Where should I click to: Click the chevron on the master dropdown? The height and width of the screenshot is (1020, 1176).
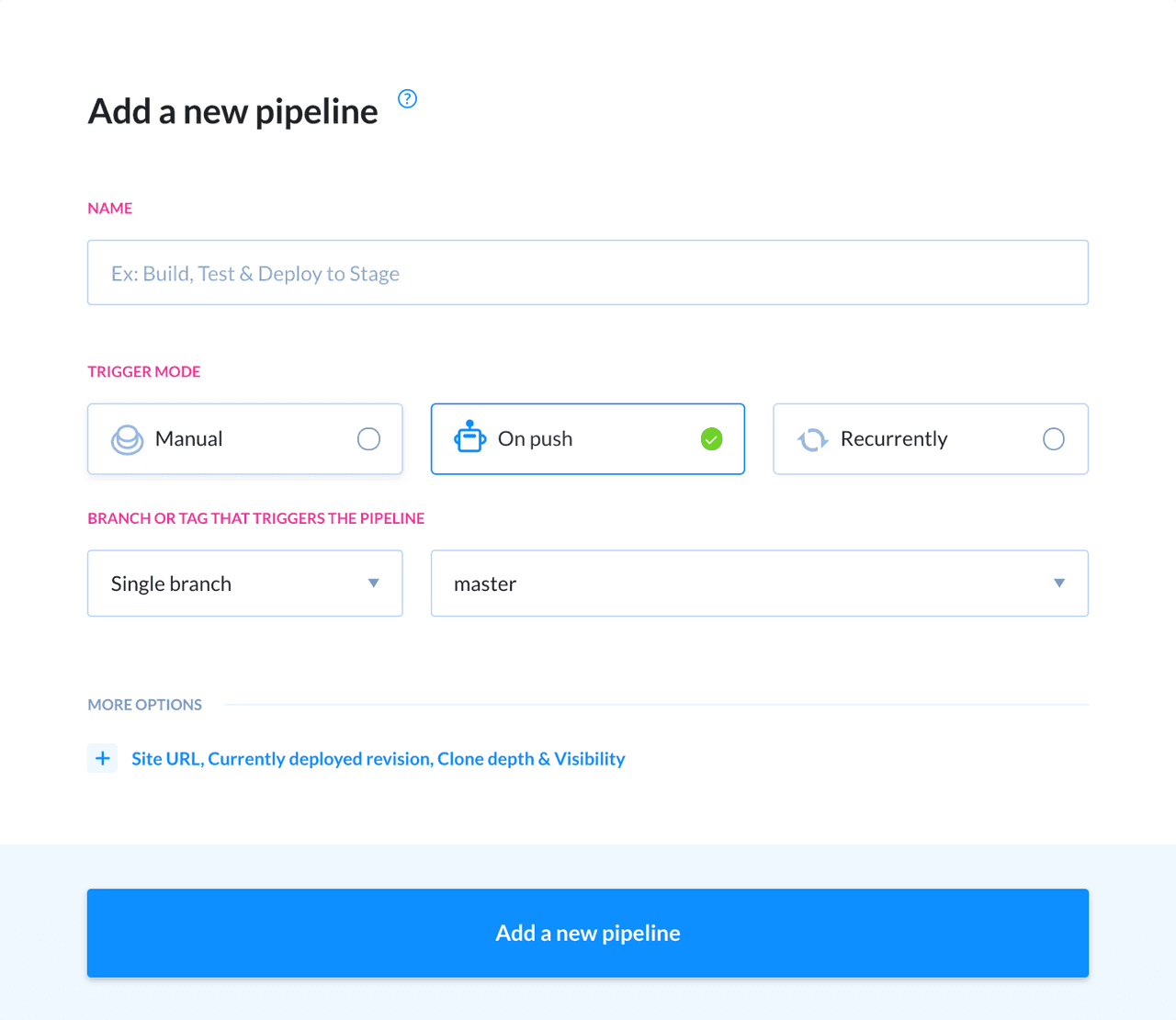click(1059, 583)
